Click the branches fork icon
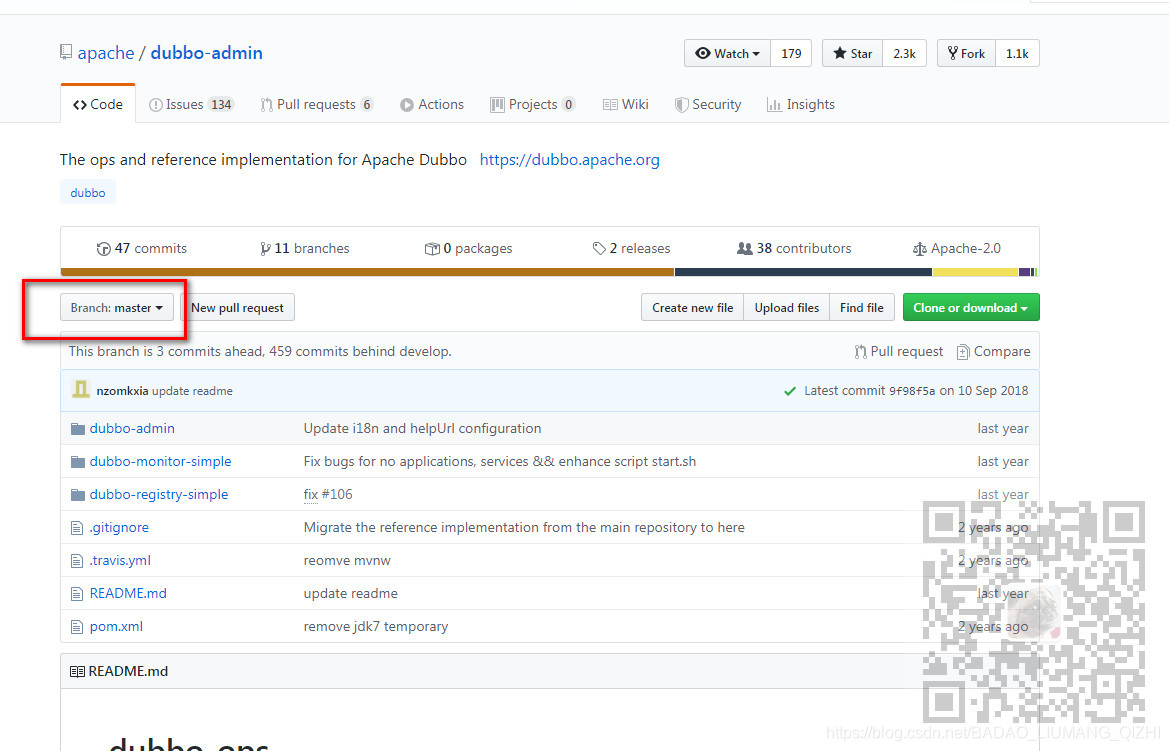The width and height of the screenshot is (1169, 751). click(265, 249)
